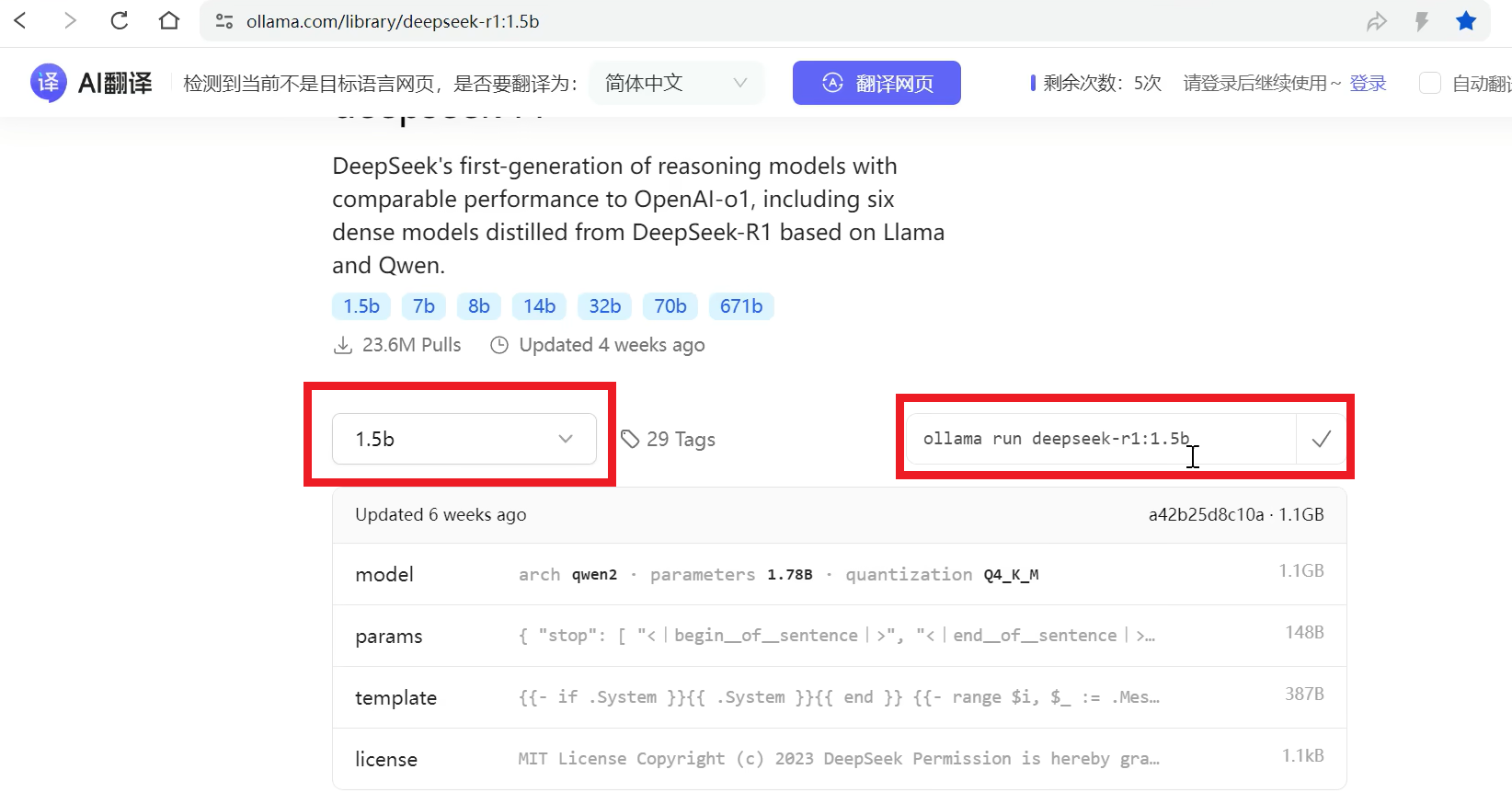This screenshot has height=804, width=1512.
Task: Click the 1.1kB size value in license row
Action: click(x=1303, y=755)
